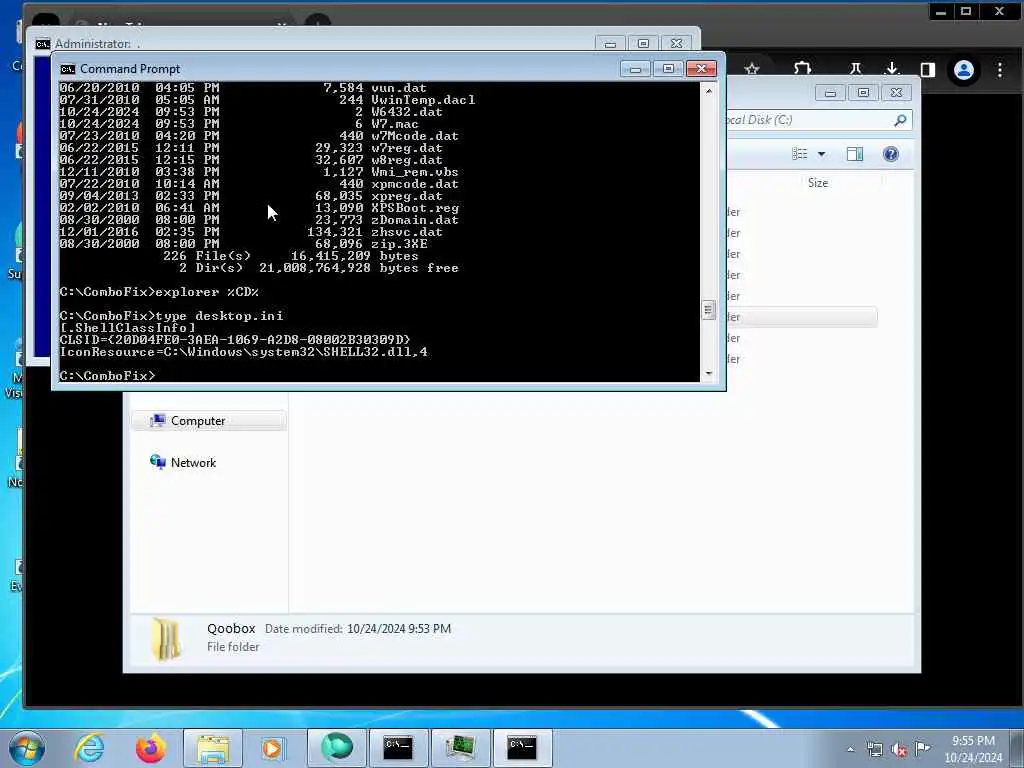Click the IconResource line in Command Prompt
Screen dimensions: 1024x768
[243, 352]
